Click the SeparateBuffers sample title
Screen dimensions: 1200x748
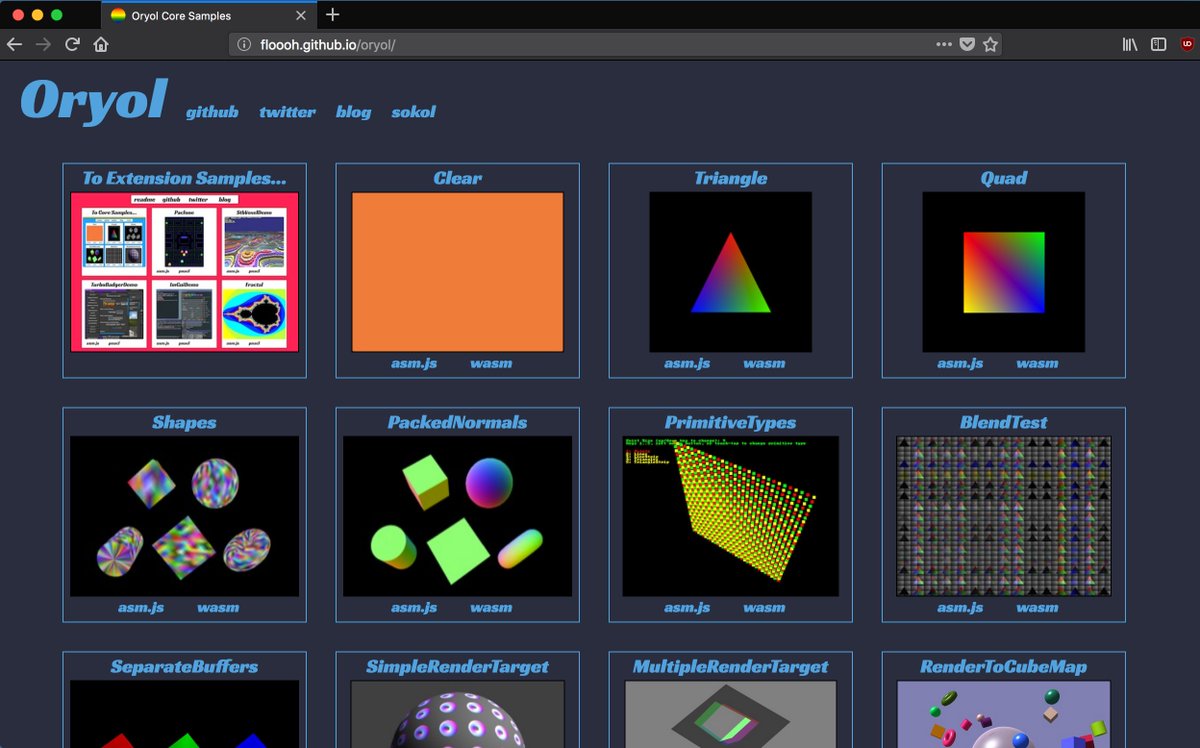click(x=185, y=666)
